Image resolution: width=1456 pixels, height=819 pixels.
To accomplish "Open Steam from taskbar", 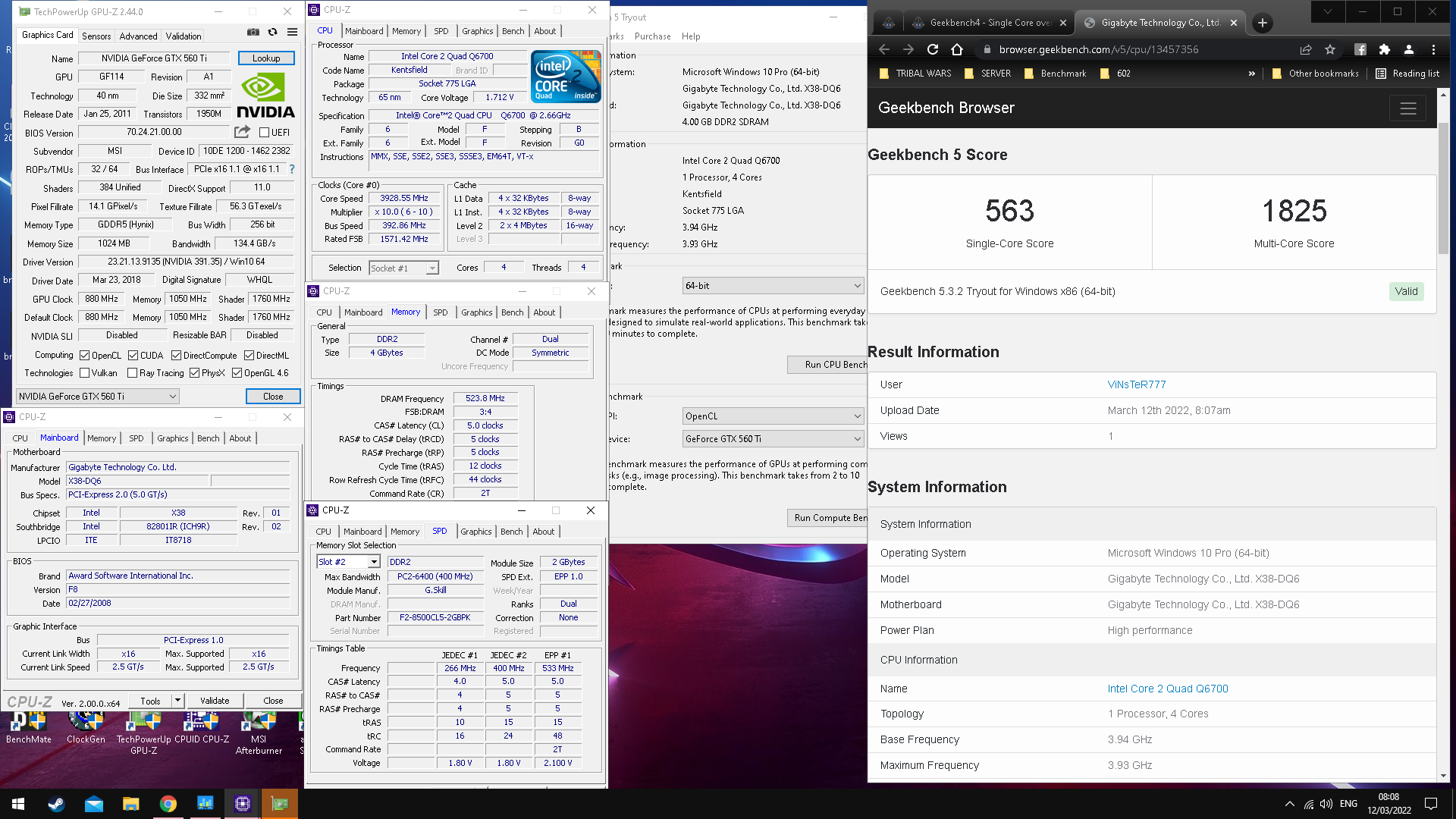I will click(x=56, y=804).
